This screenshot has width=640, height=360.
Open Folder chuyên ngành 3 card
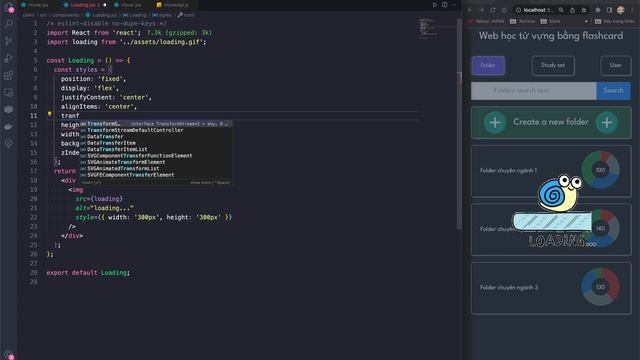(x=551, y=288)
